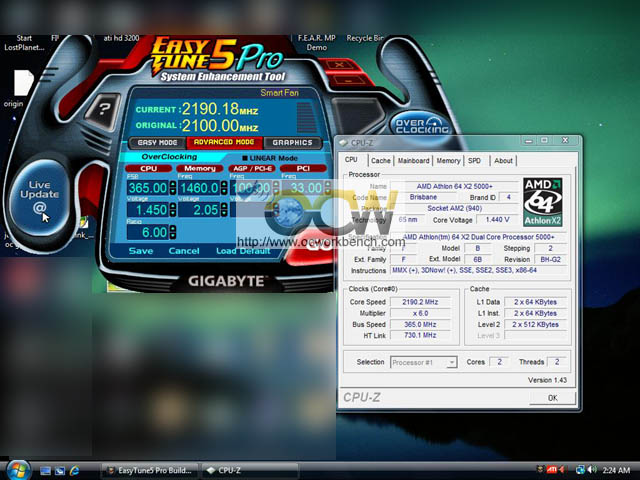Click the Show Desktop quick launch icon
This screenshot has width=640, height=480.
pos(46,471)
